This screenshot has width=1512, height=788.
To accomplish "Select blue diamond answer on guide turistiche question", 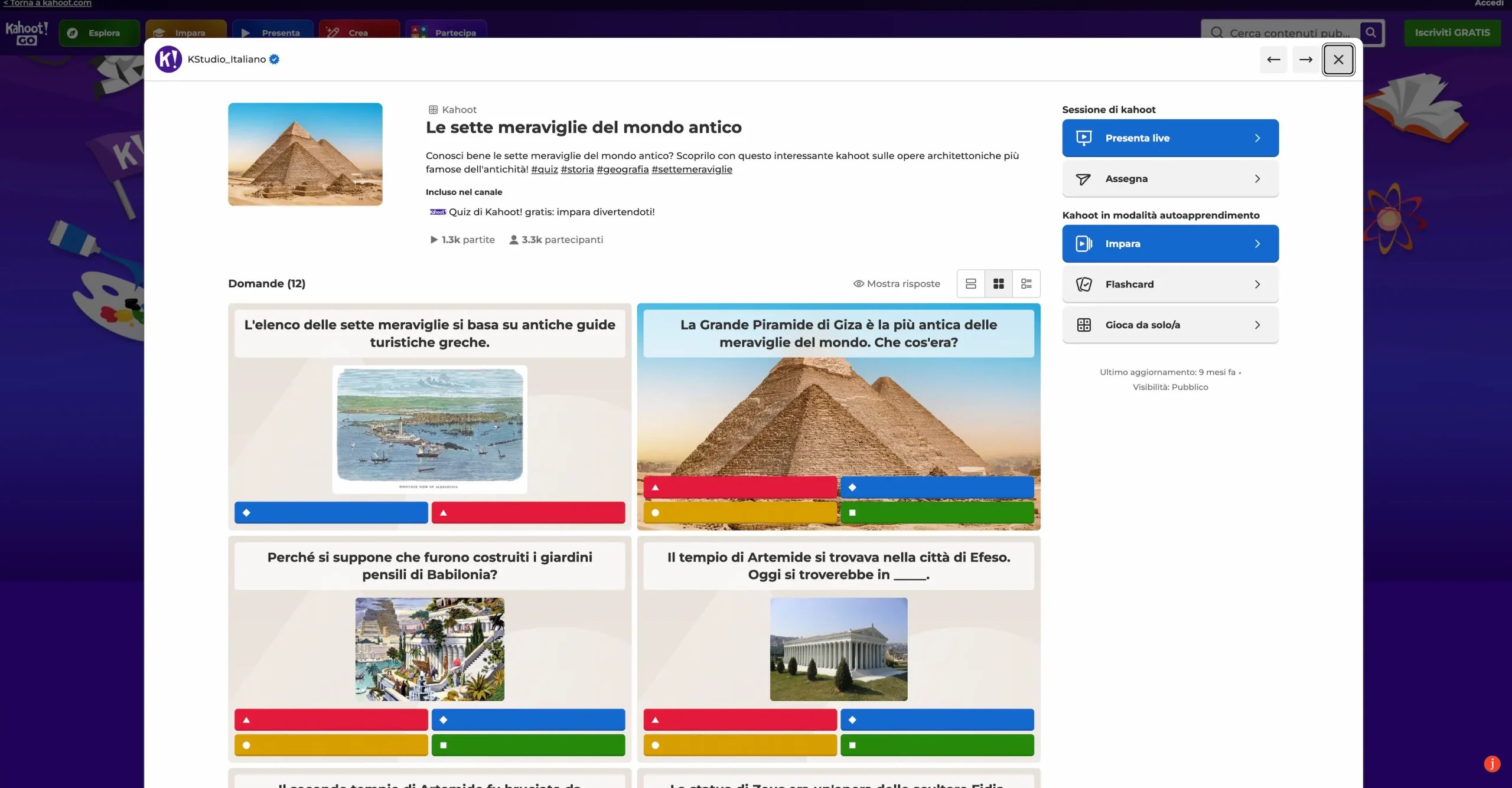I will tap(331, 513).
